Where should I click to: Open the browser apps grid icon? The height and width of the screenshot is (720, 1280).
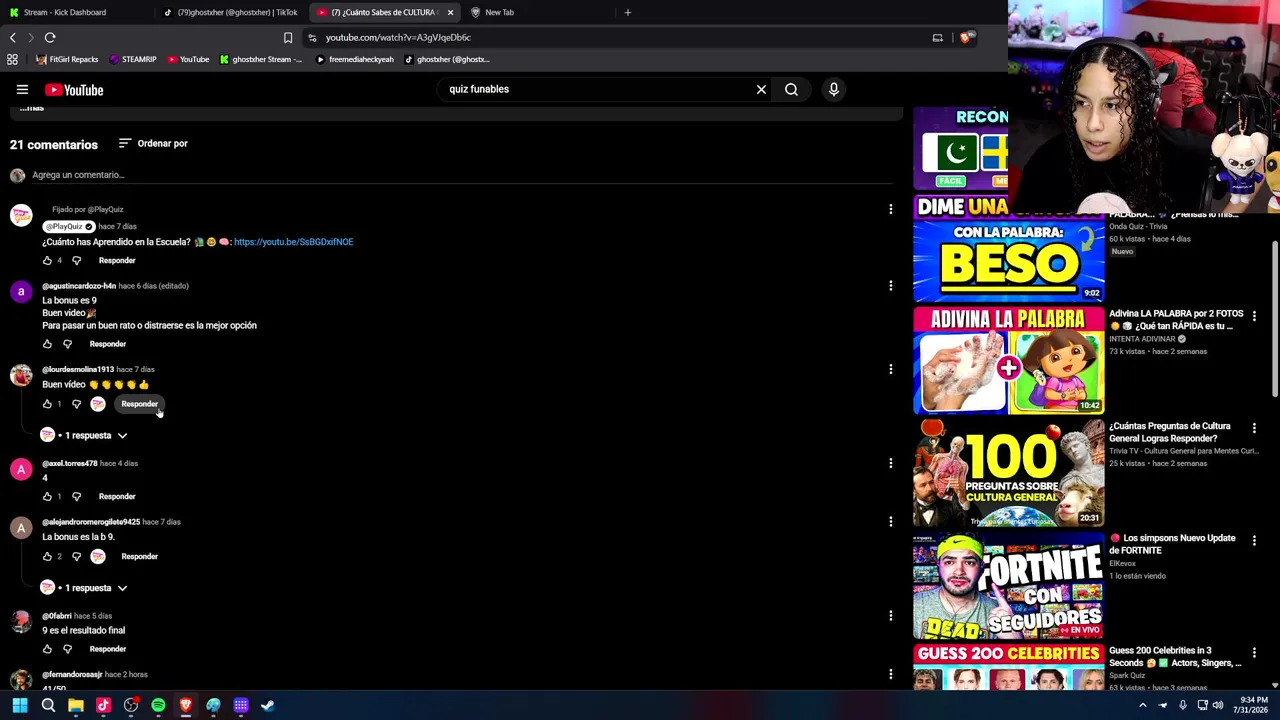(12, 59)
